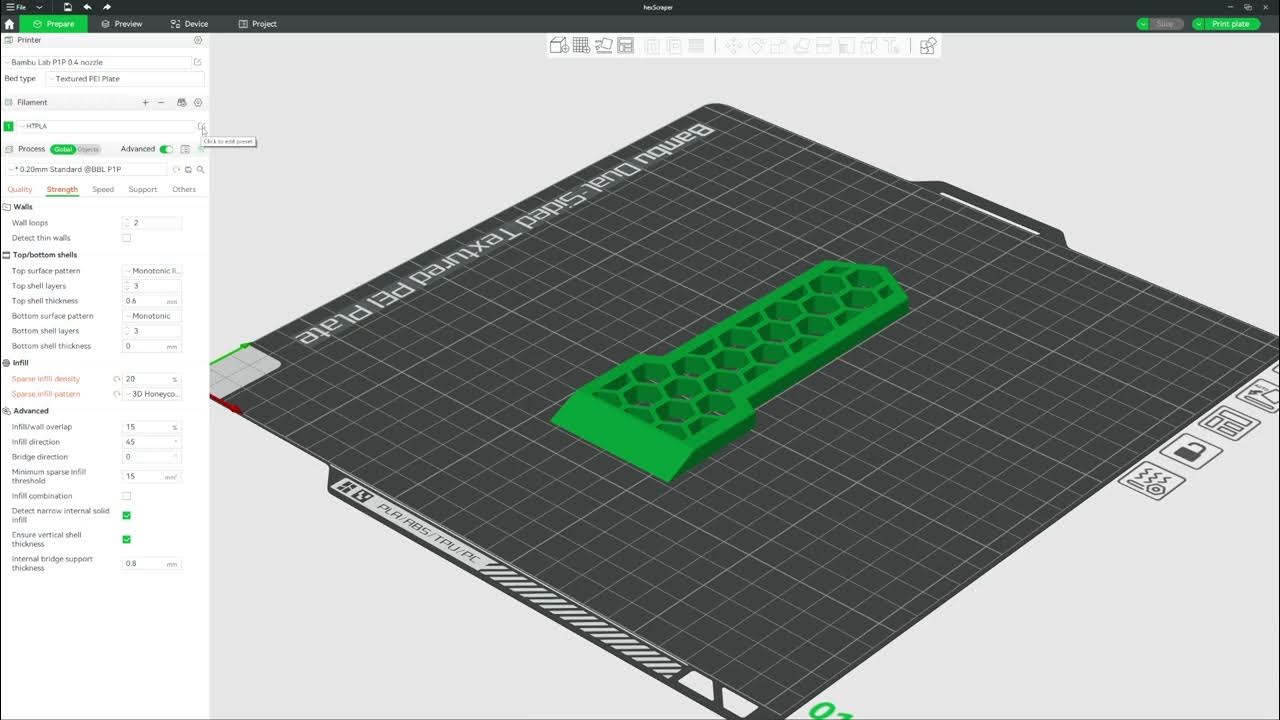Screen dimensions: 1280x720
Task: Open the Support settings tab
Action: click(x=143, y=189)
